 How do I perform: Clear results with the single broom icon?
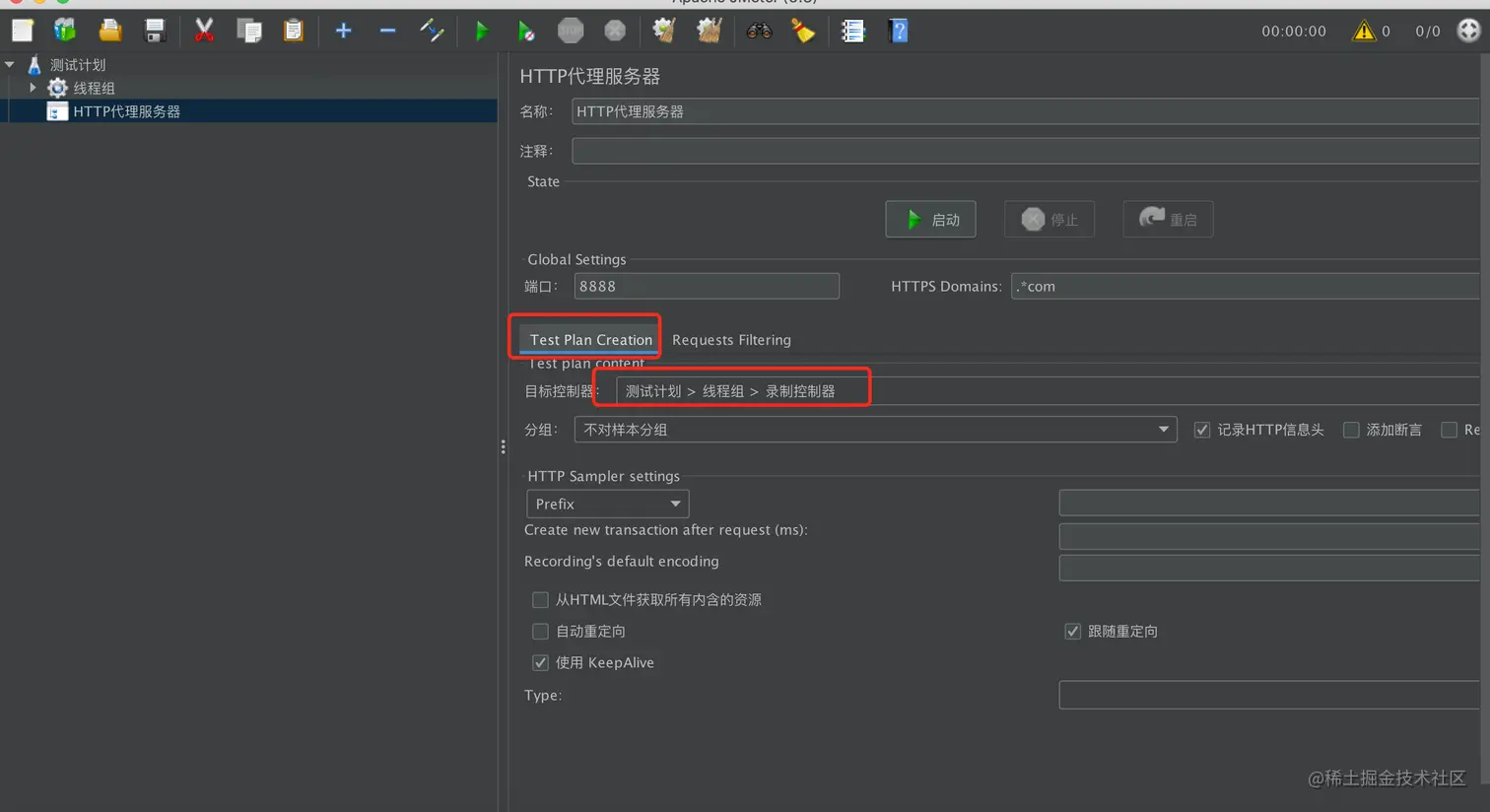click(664, 31)
